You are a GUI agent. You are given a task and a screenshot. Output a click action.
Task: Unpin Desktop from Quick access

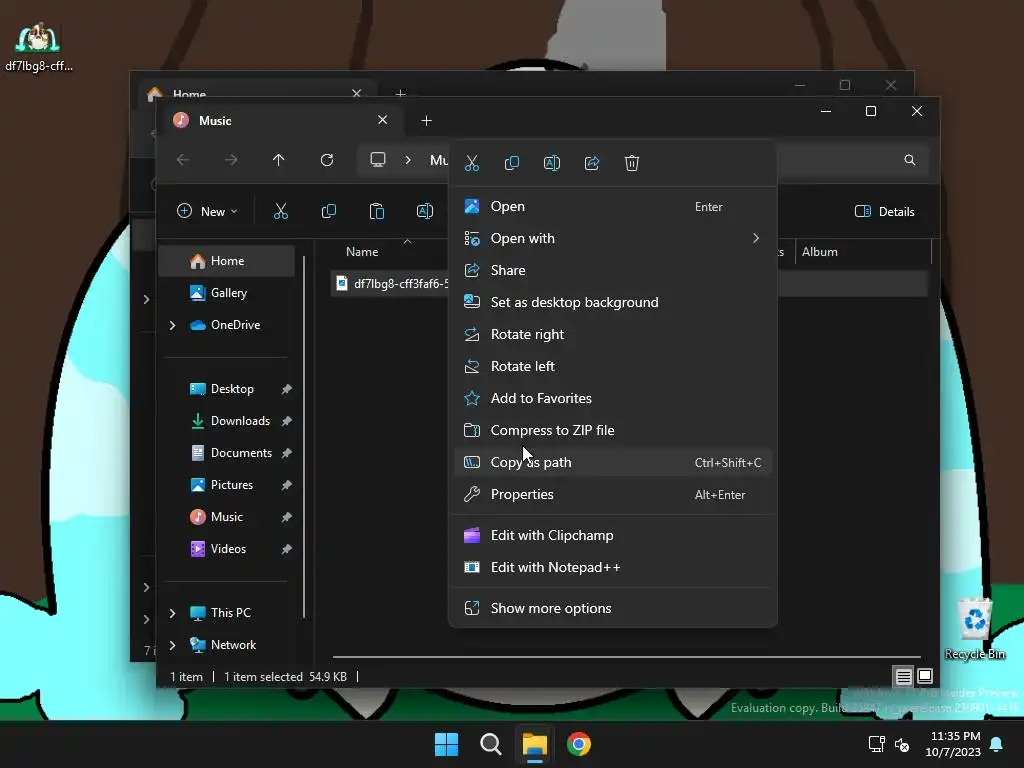(286, 389)
